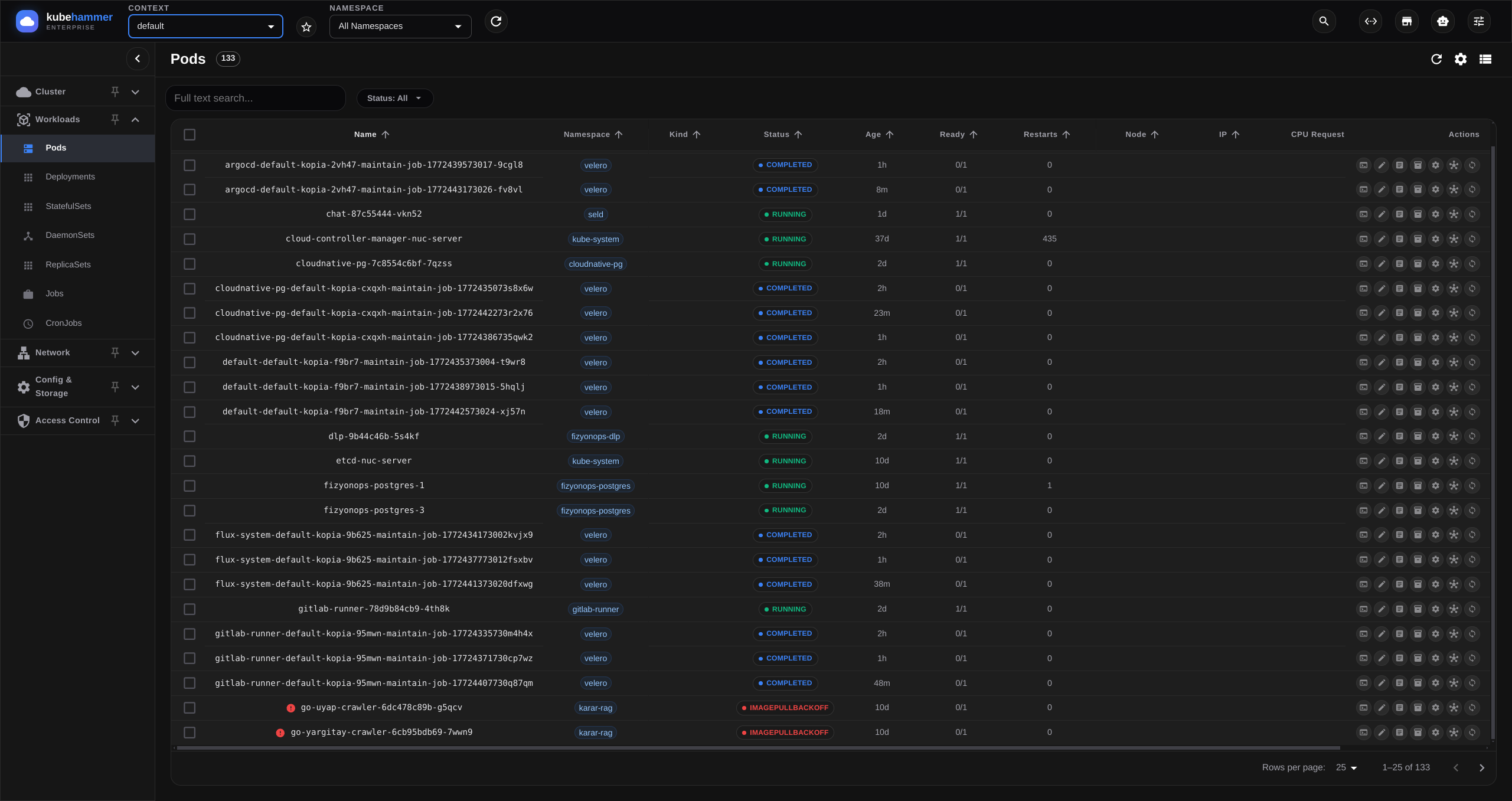Pin the Access Control section
The image size is (1512, 801).
115,420
